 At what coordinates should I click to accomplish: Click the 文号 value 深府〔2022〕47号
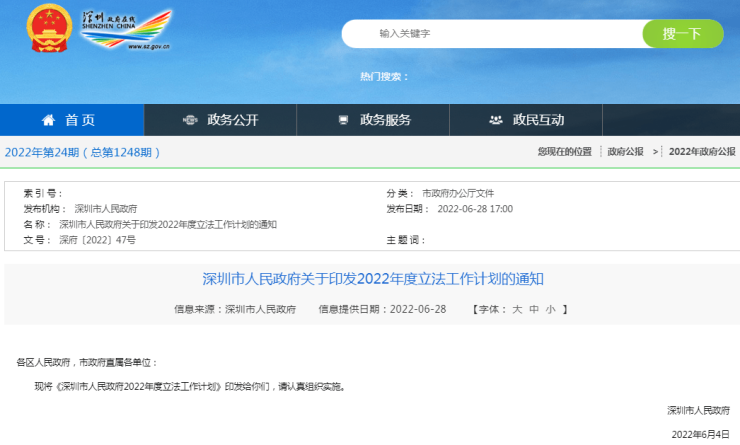pos(97,240)
